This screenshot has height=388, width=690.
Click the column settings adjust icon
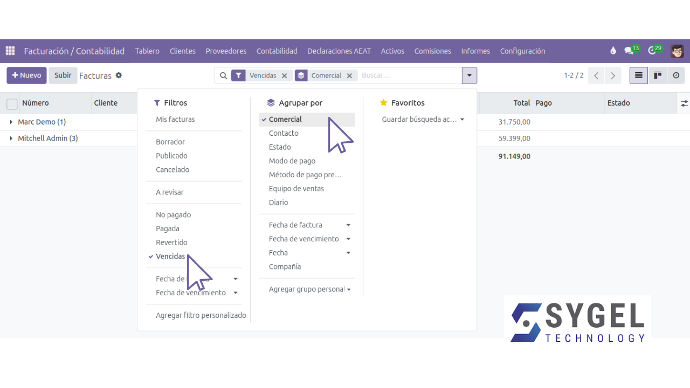(684, 103)
